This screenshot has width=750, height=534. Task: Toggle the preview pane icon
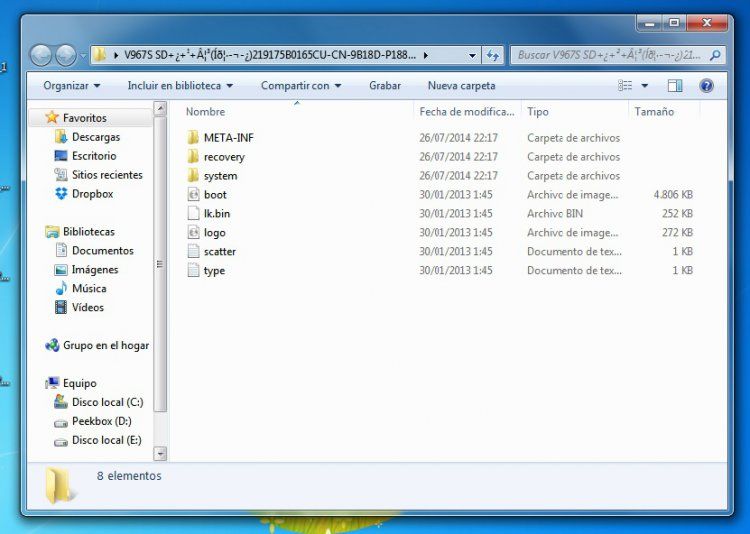(675, 86)
